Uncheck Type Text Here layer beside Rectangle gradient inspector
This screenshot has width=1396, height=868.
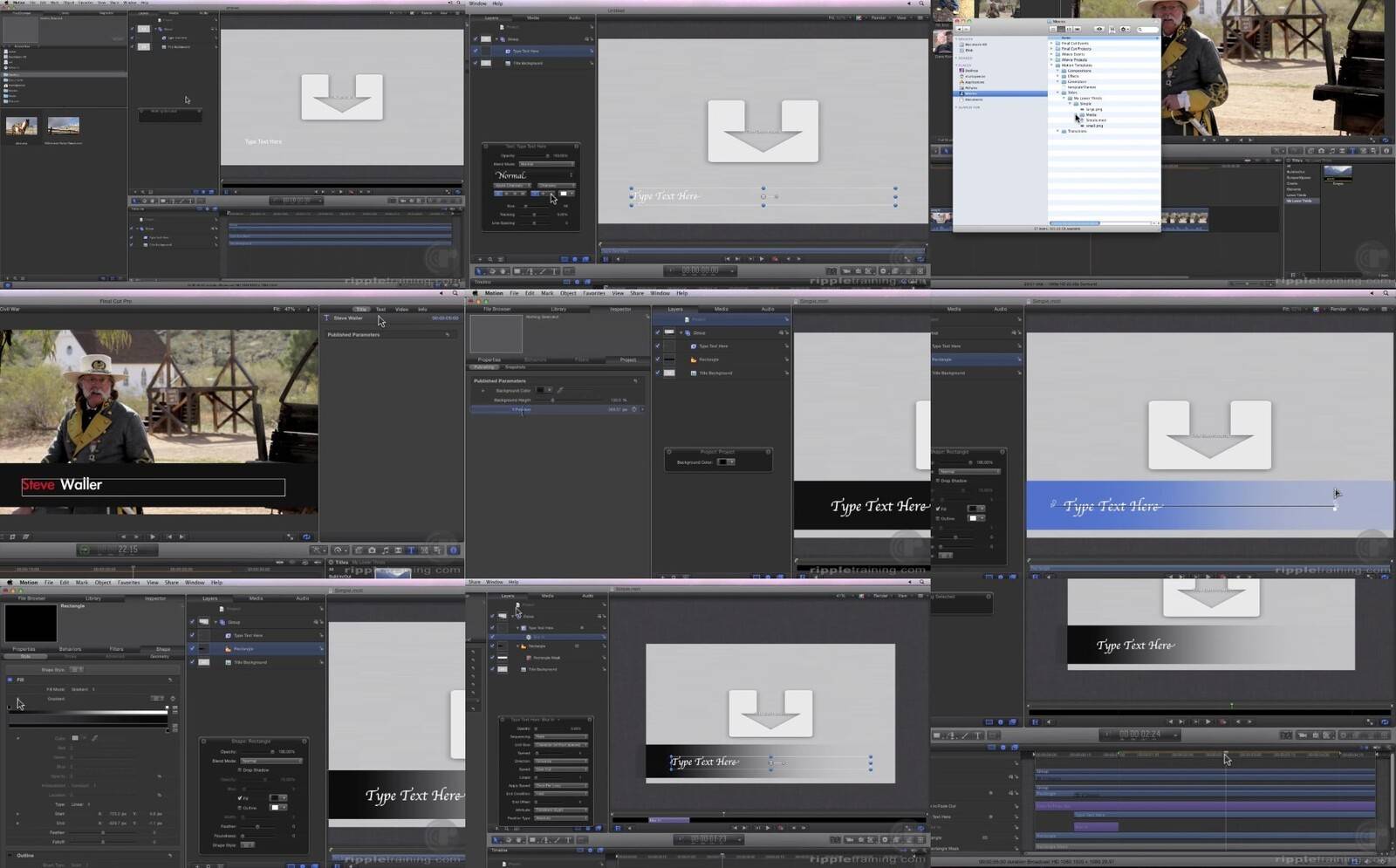coord(192,635)
